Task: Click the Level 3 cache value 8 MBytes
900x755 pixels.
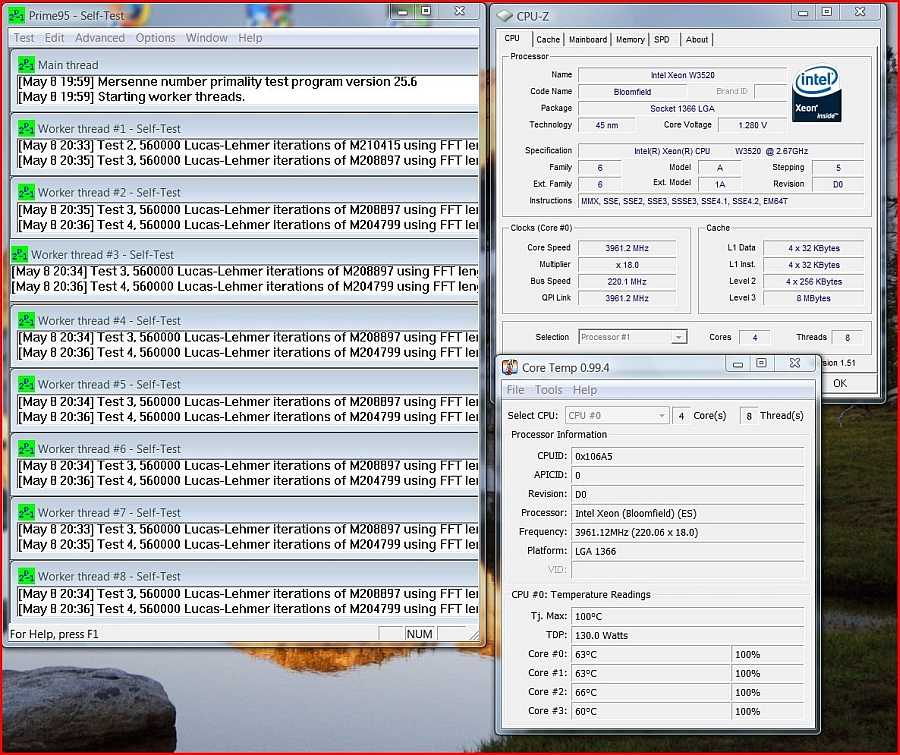Action: [813, 298]
